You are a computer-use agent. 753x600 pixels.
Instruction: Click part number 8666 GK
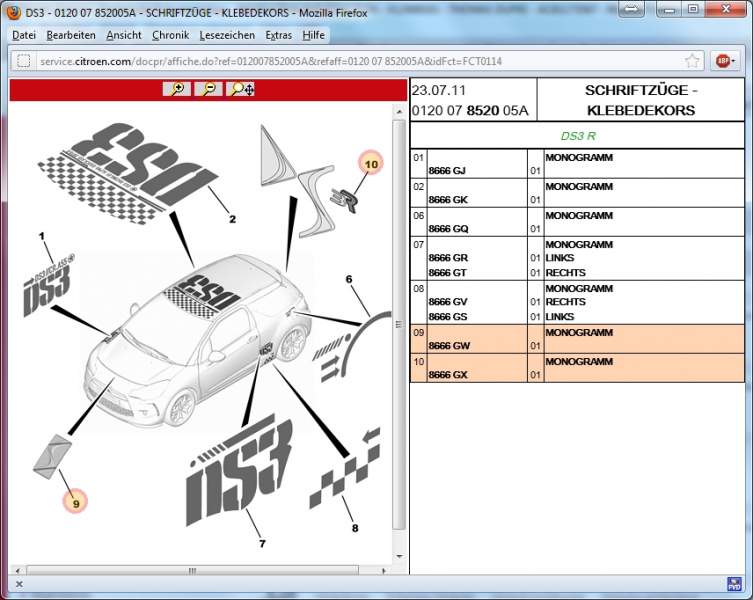coord(448,199)
